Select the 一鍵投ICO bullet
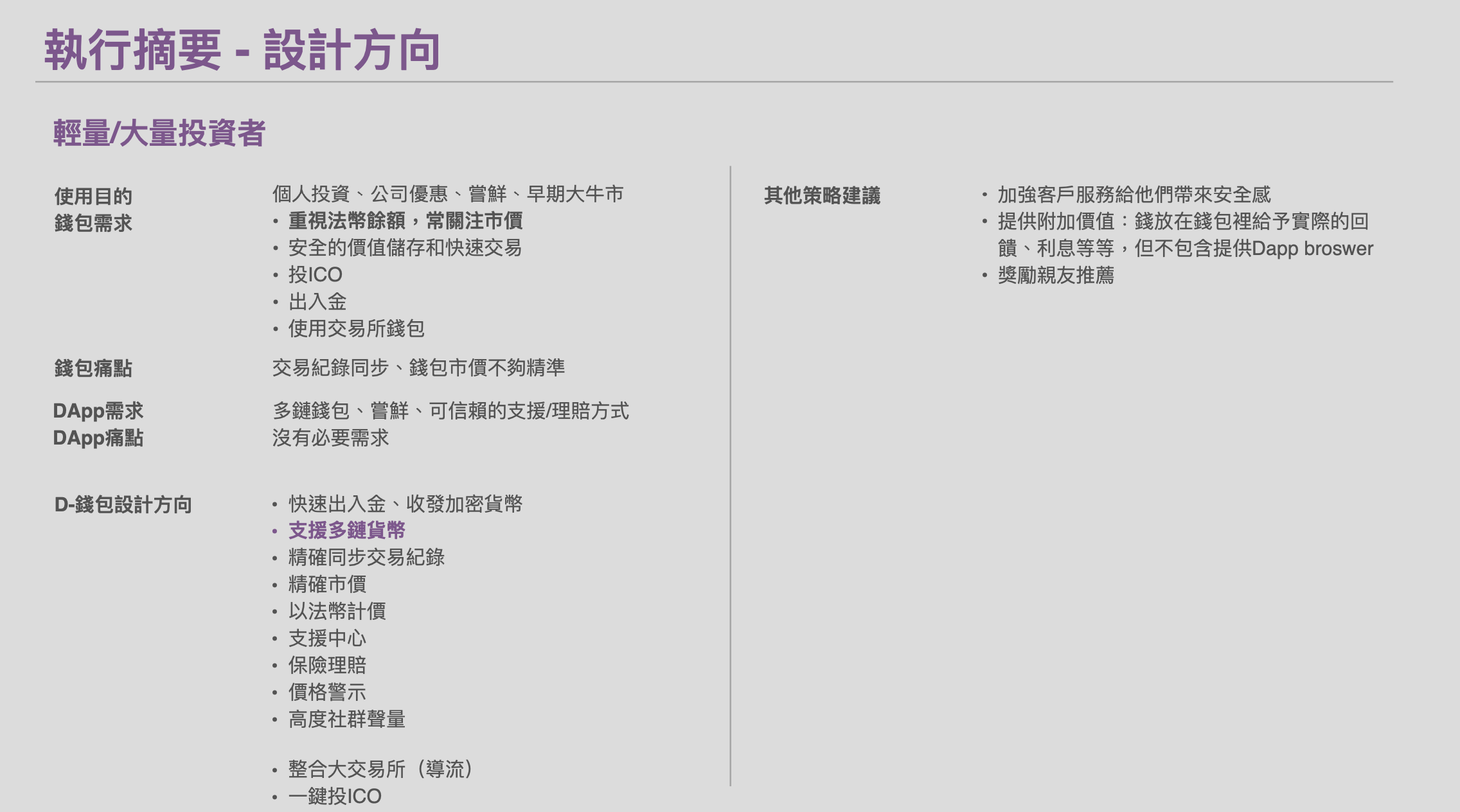 click(335, 797)
